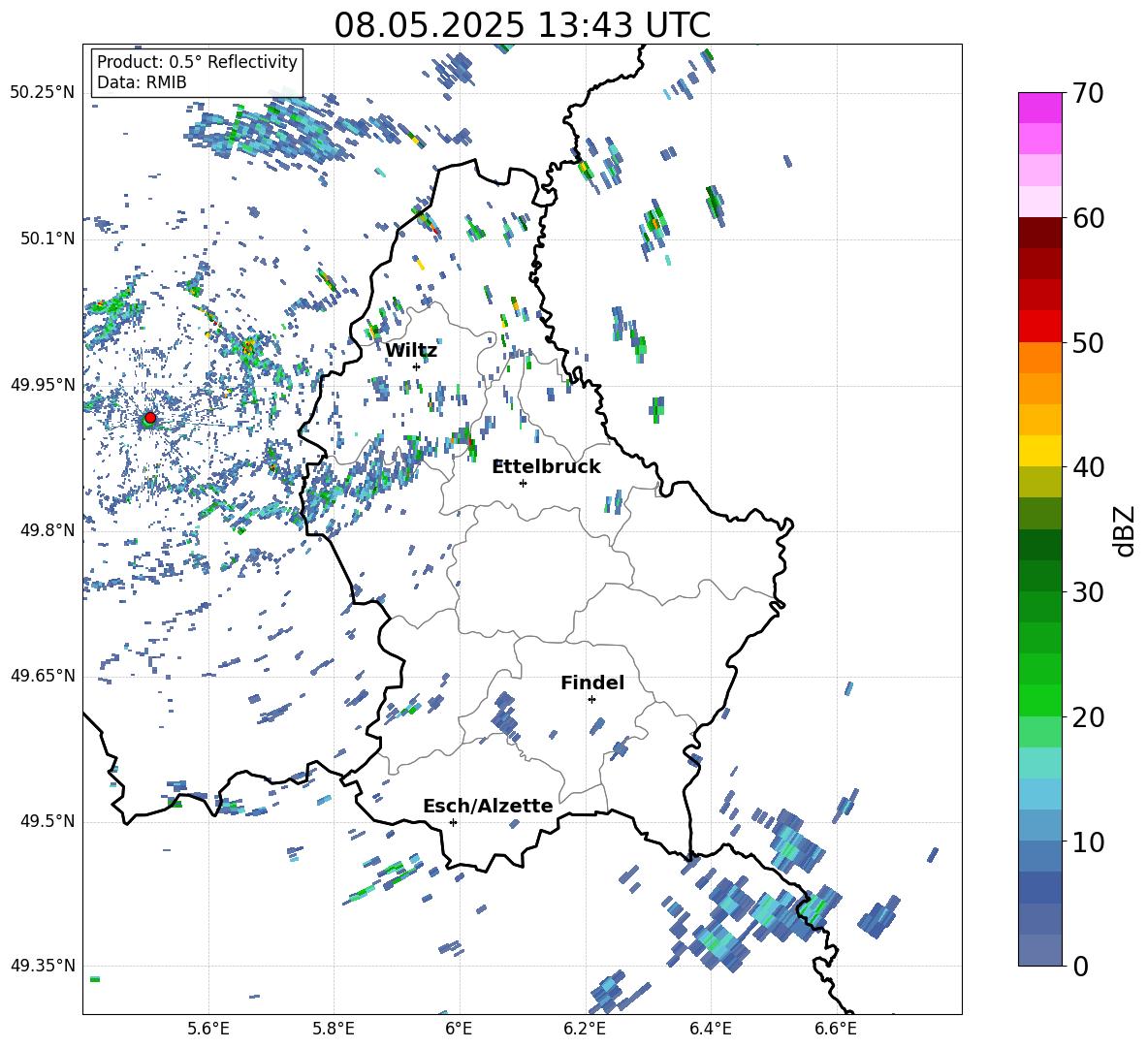
Task: Click the Wiltz city label
Action: tap(411, 351)
